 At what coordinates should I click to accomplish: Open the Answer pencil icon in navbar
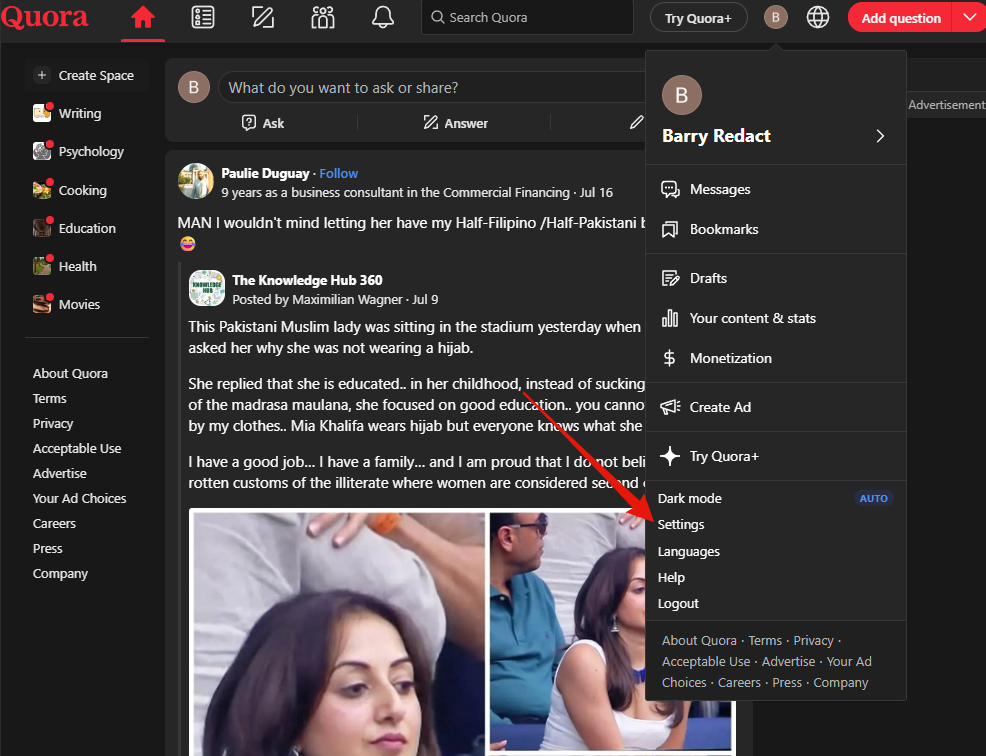263,18
